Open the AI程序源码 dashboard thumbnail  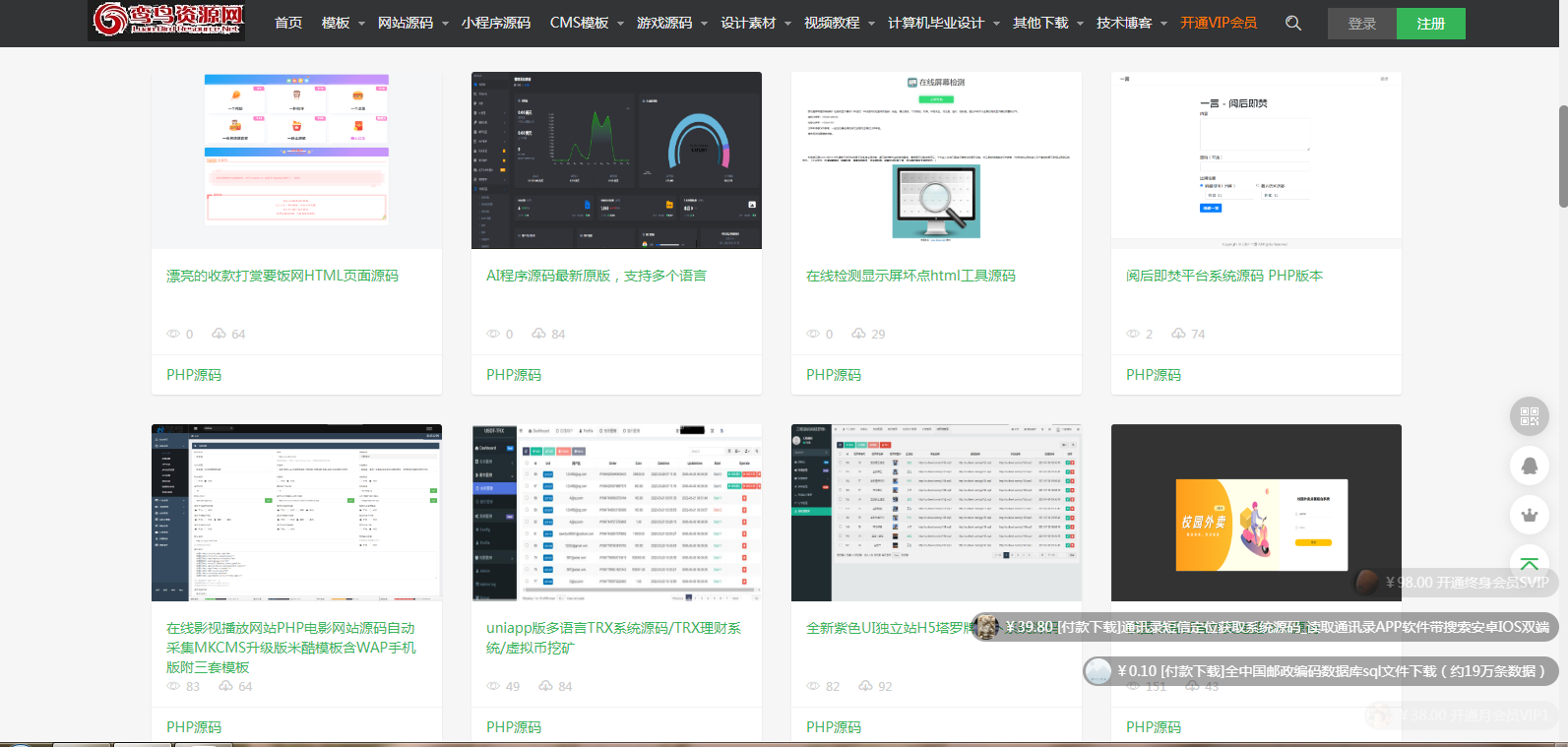(x=616, y=159)
